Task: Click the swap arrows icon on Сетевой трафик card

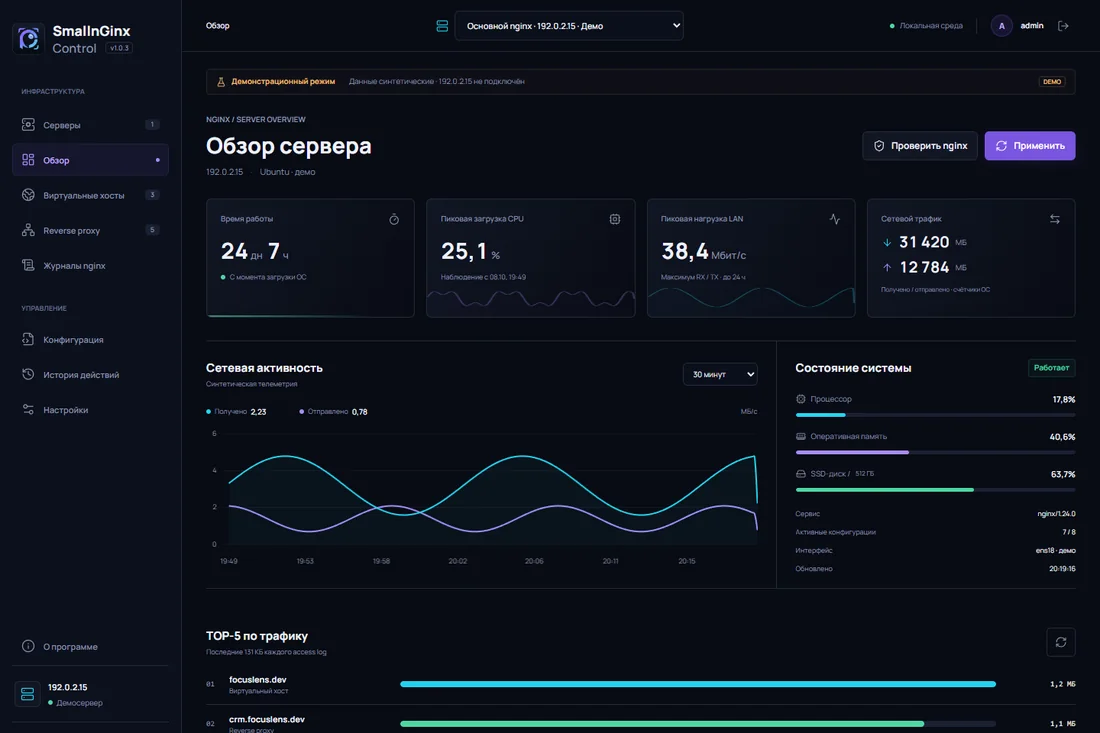Action: click(1054, 220)
